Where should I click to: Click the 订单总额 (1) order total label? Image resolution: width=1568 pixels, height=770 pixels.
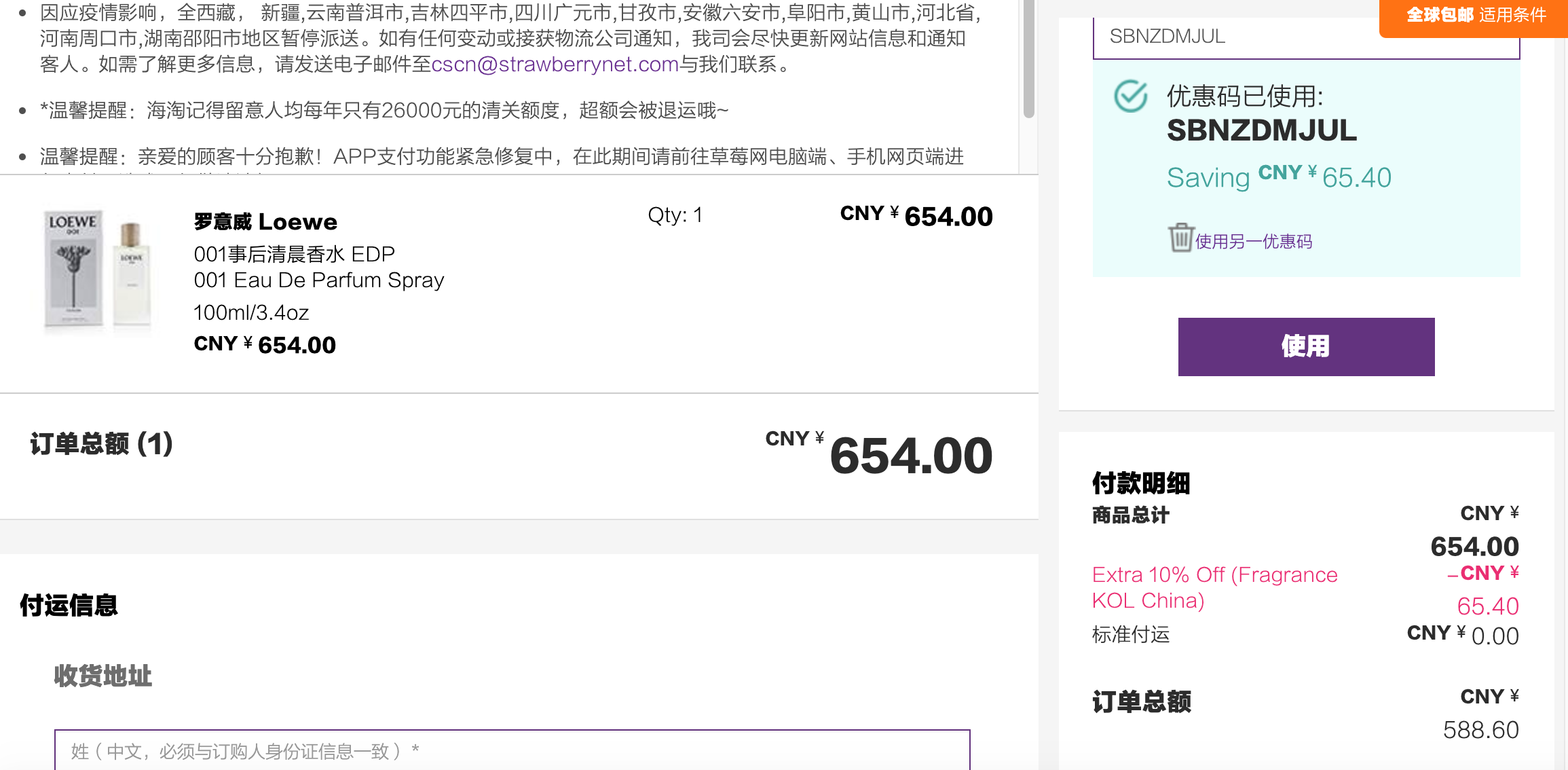point(101,444)
